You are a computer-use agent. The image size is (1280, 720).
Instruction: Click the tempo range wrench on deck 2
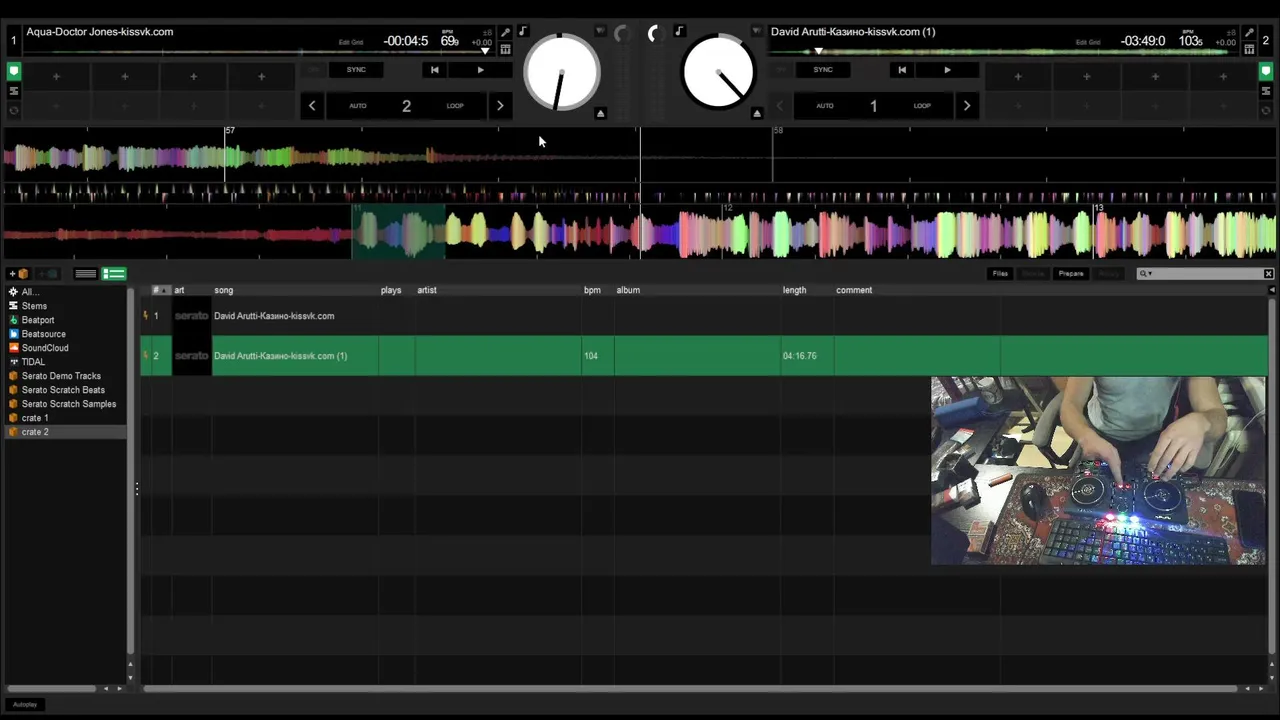click(x=1249, y=33)
